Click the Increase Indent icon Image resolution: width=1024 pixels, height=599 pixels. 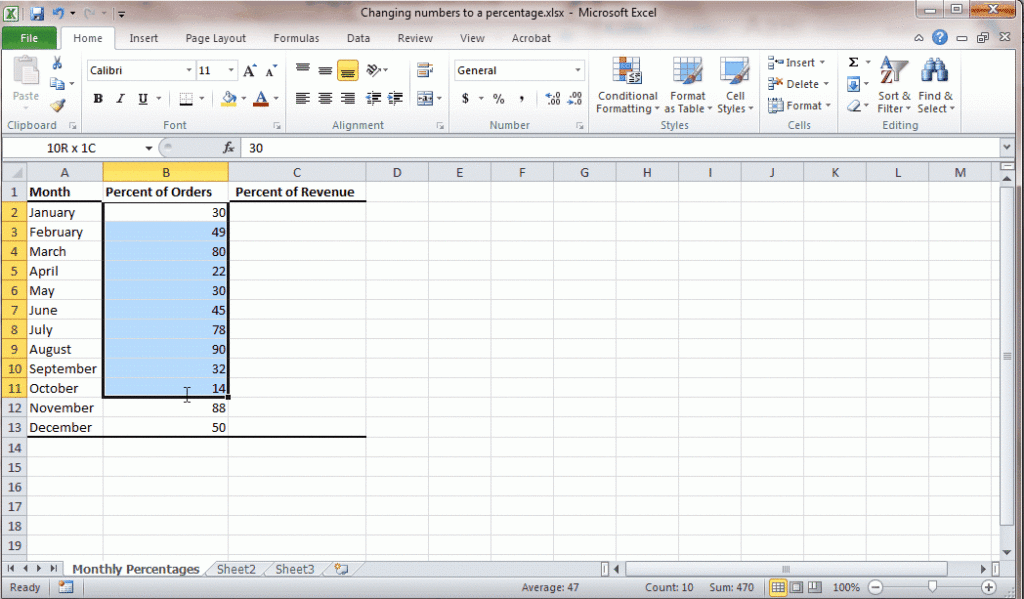395,99
